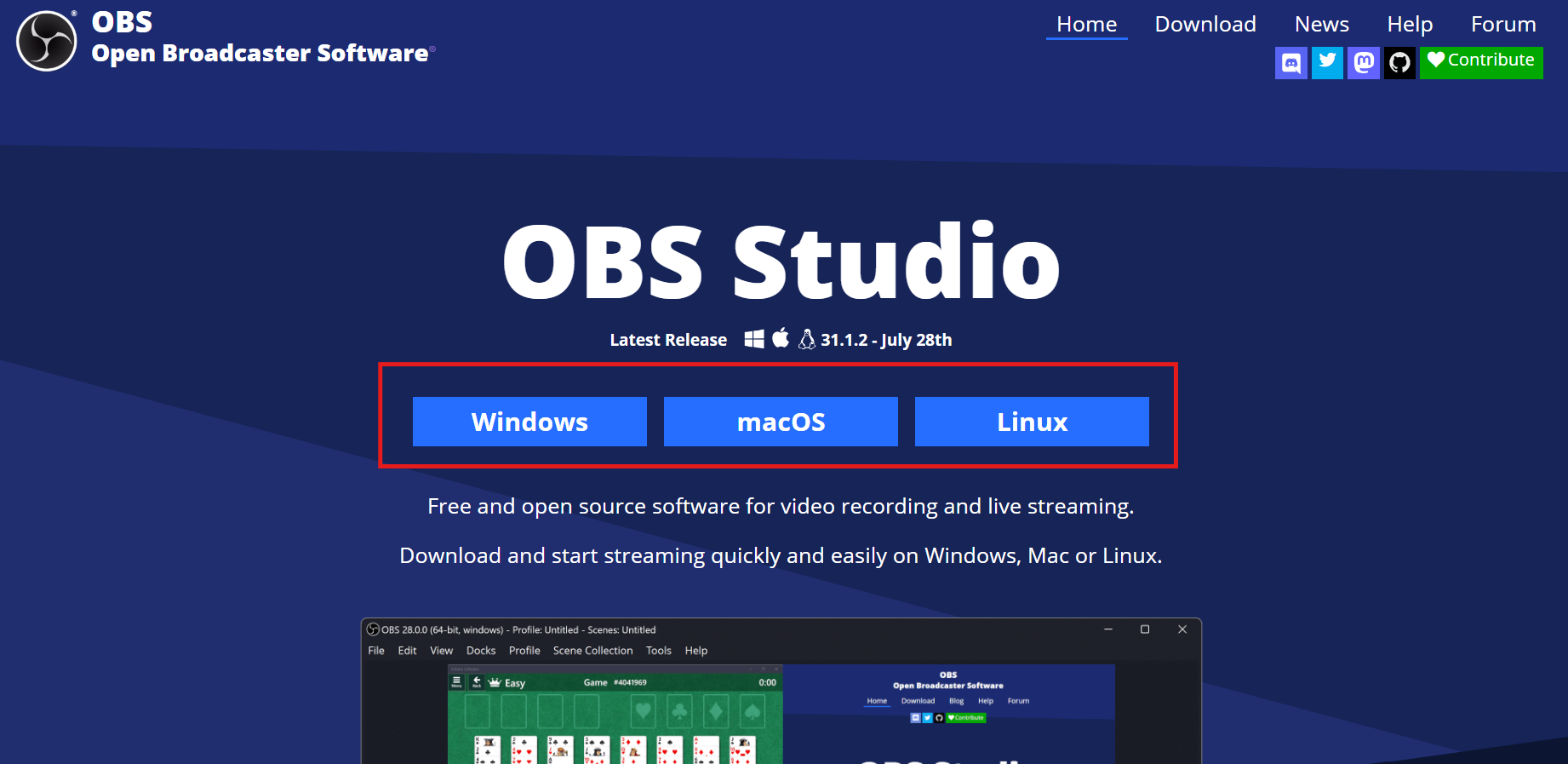Open the Download page in the top navigation
Viewport: 1568px width, 764px height.
[x=1205, y=24]
